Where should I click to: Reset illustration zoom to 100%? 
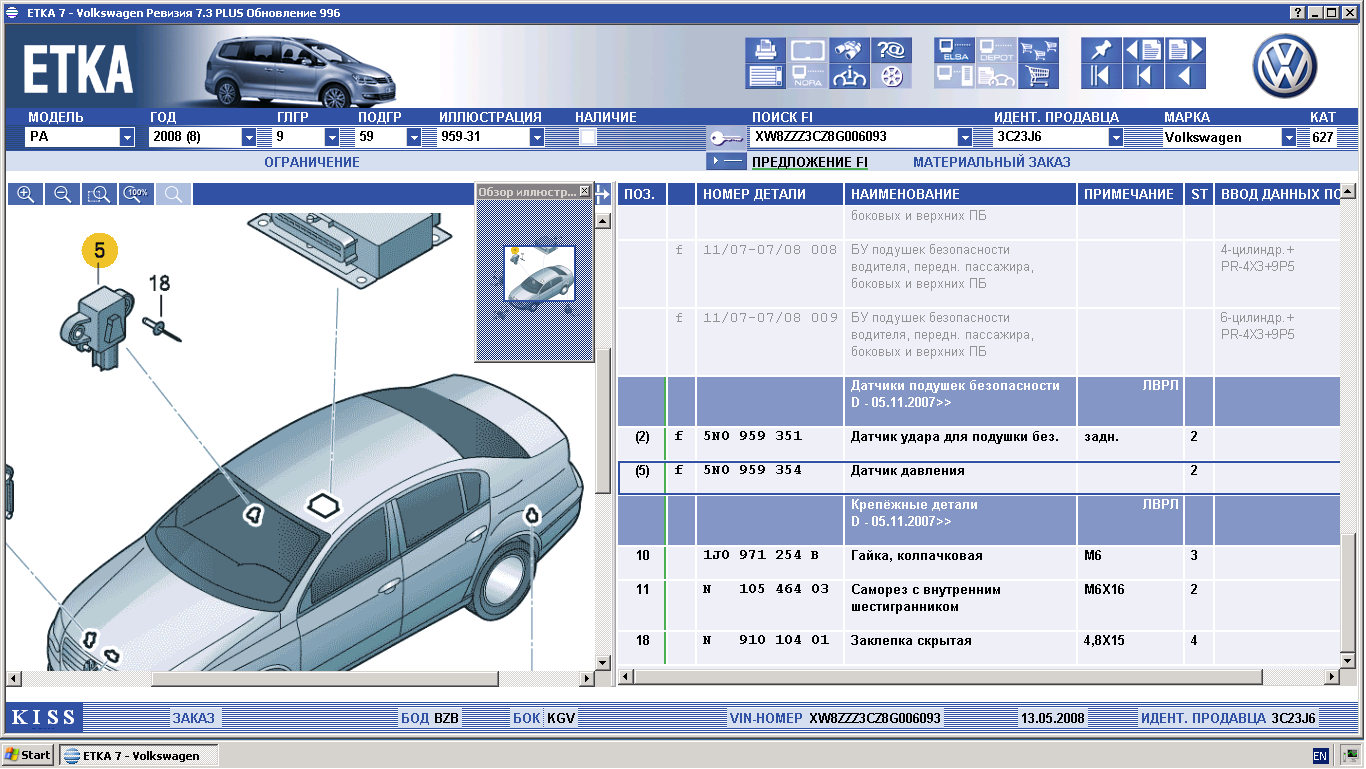pos(136,194)
